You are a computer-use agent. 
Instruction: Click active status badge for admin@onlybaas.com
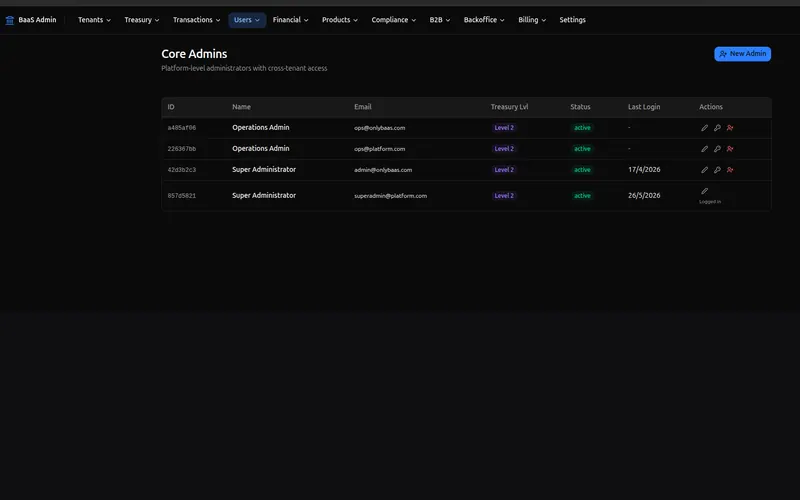pyautogui.click(x=582, y=170)
